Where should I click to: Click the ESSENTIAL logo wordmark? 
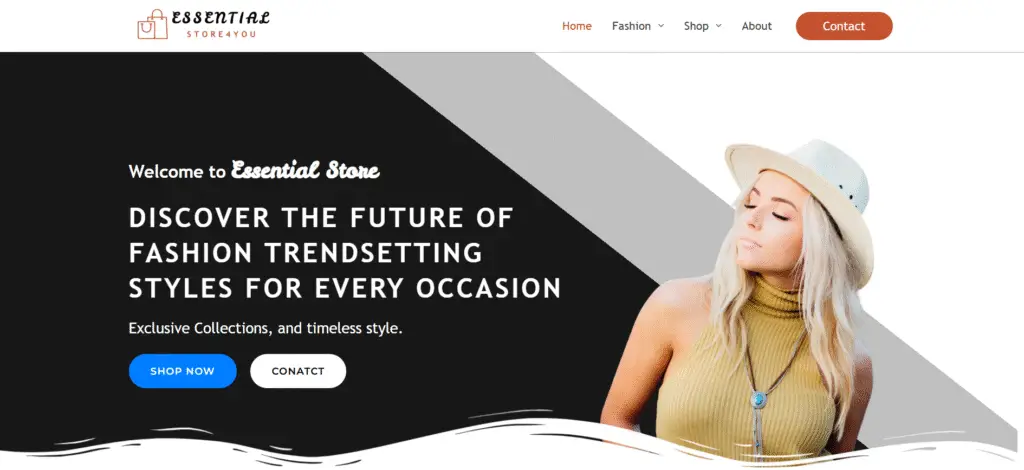pyautogui.click(x=221, y=18)
